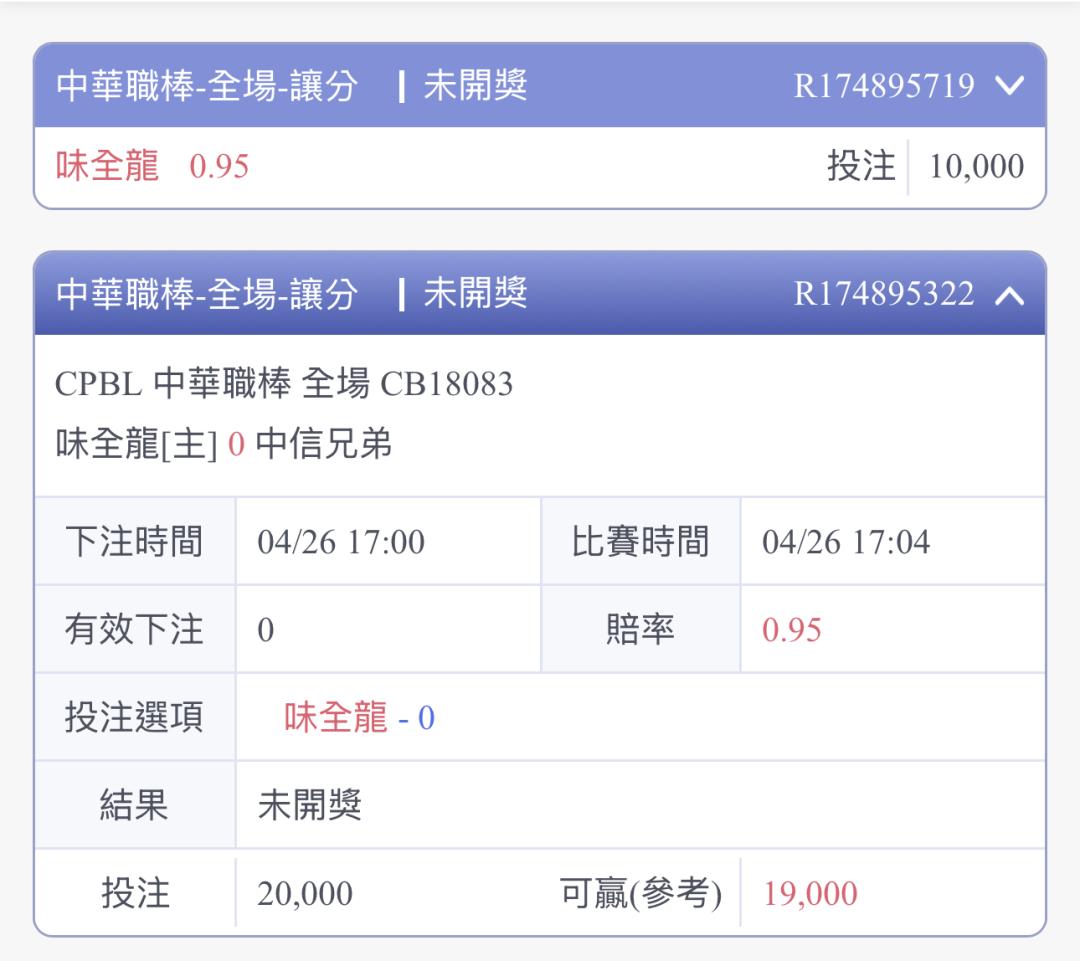The image size is (1080, 961).
Task: Tap 味全龍 in the collapsed bet card
Action: click(x=107, y=166)
